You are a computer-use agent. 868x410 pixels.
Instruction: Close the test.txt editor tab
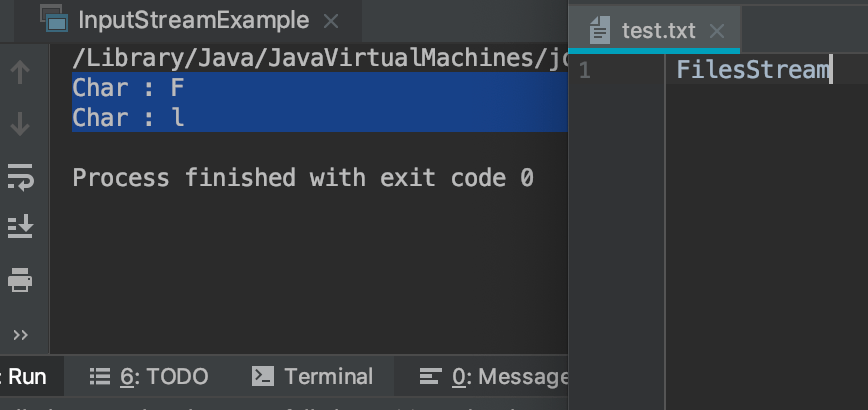coord(717,31)
